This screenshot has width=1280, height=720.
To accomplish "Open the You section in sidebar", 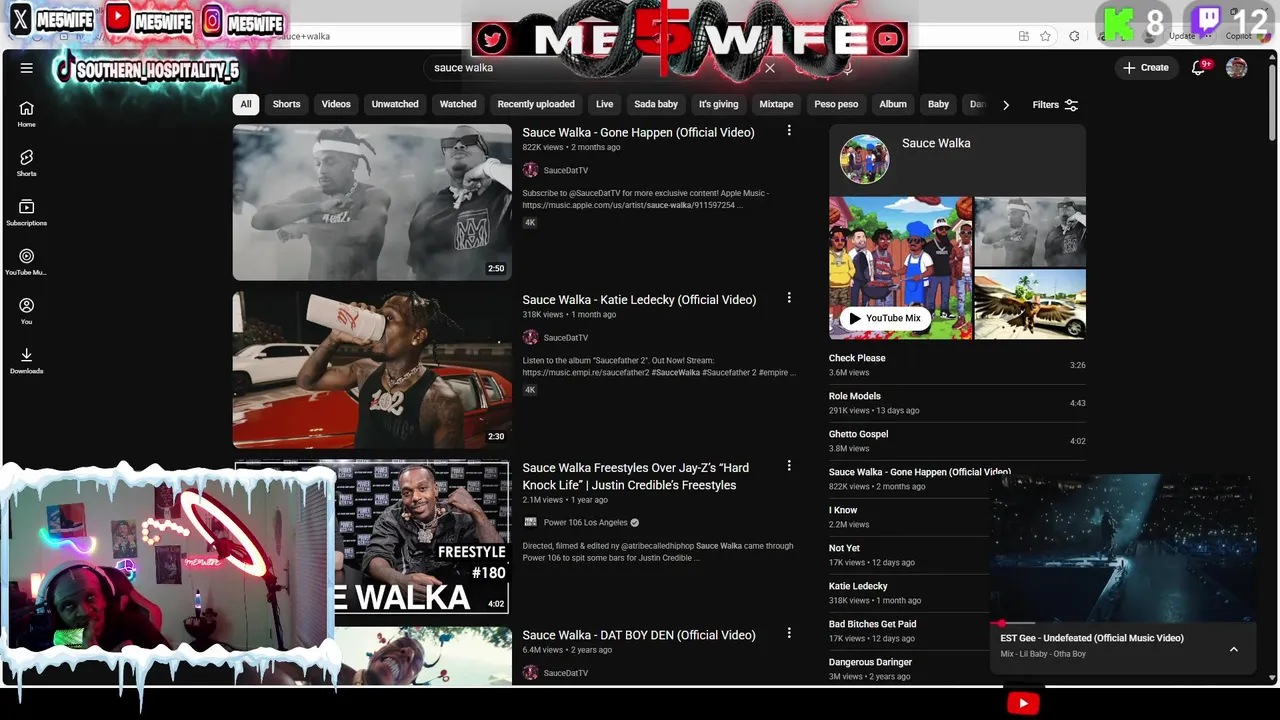I will [x=27, y=311].
